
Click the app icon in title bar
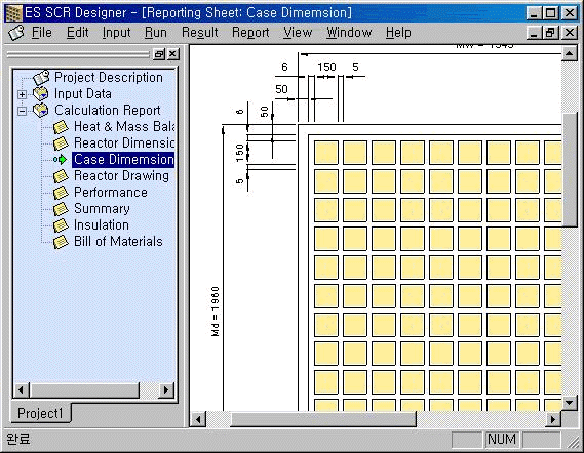[14, 13]
